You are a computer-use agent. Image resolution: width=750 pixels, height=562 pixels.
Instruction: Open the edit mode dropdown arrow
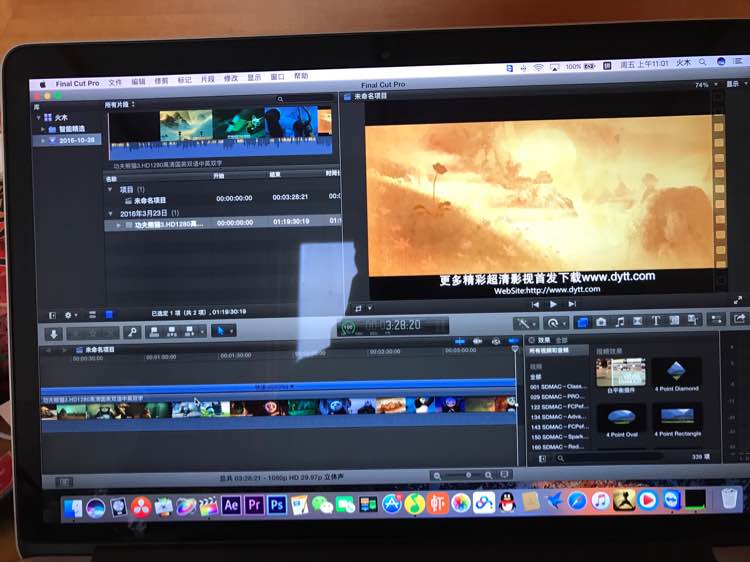pos(202,331)
